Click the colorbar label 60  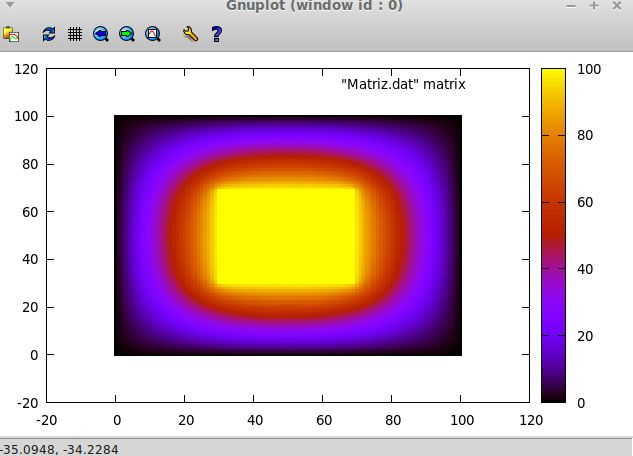(x=585, y=202)
